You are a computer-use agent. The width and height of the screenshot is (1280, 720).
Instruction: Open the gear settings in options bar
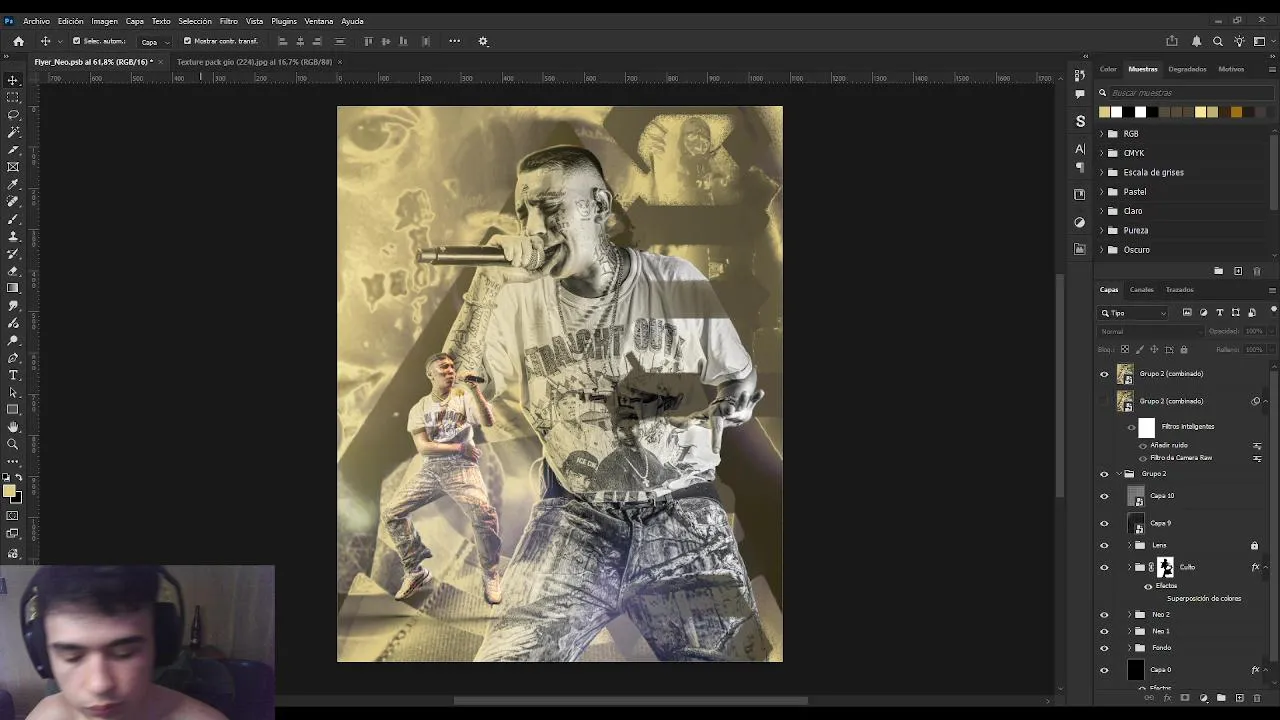click(483, 41)
